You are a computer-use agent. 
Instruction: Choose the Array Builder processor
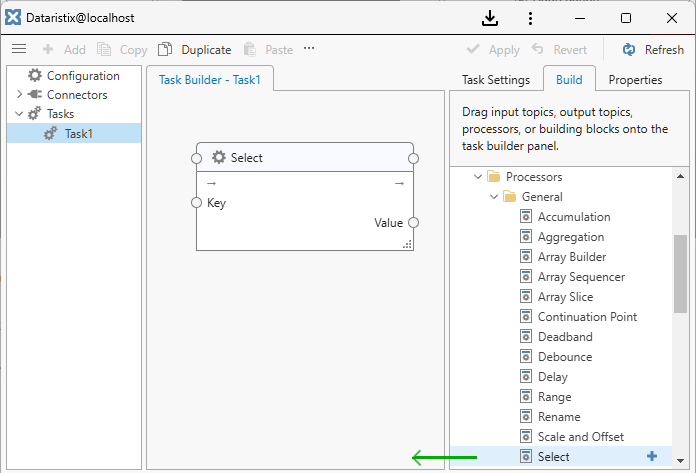(x=571, y=257)
